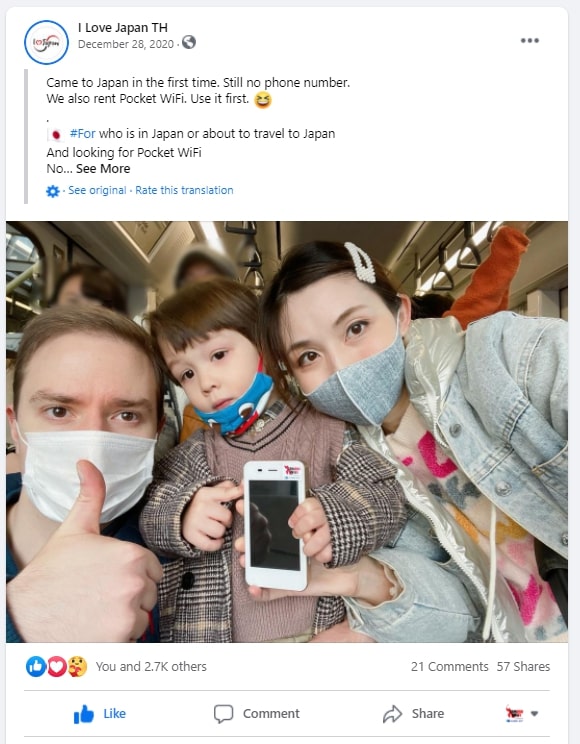Click the public globe audience icon
The width and height of the screenshot is (580, 744).
pos(189,43)
